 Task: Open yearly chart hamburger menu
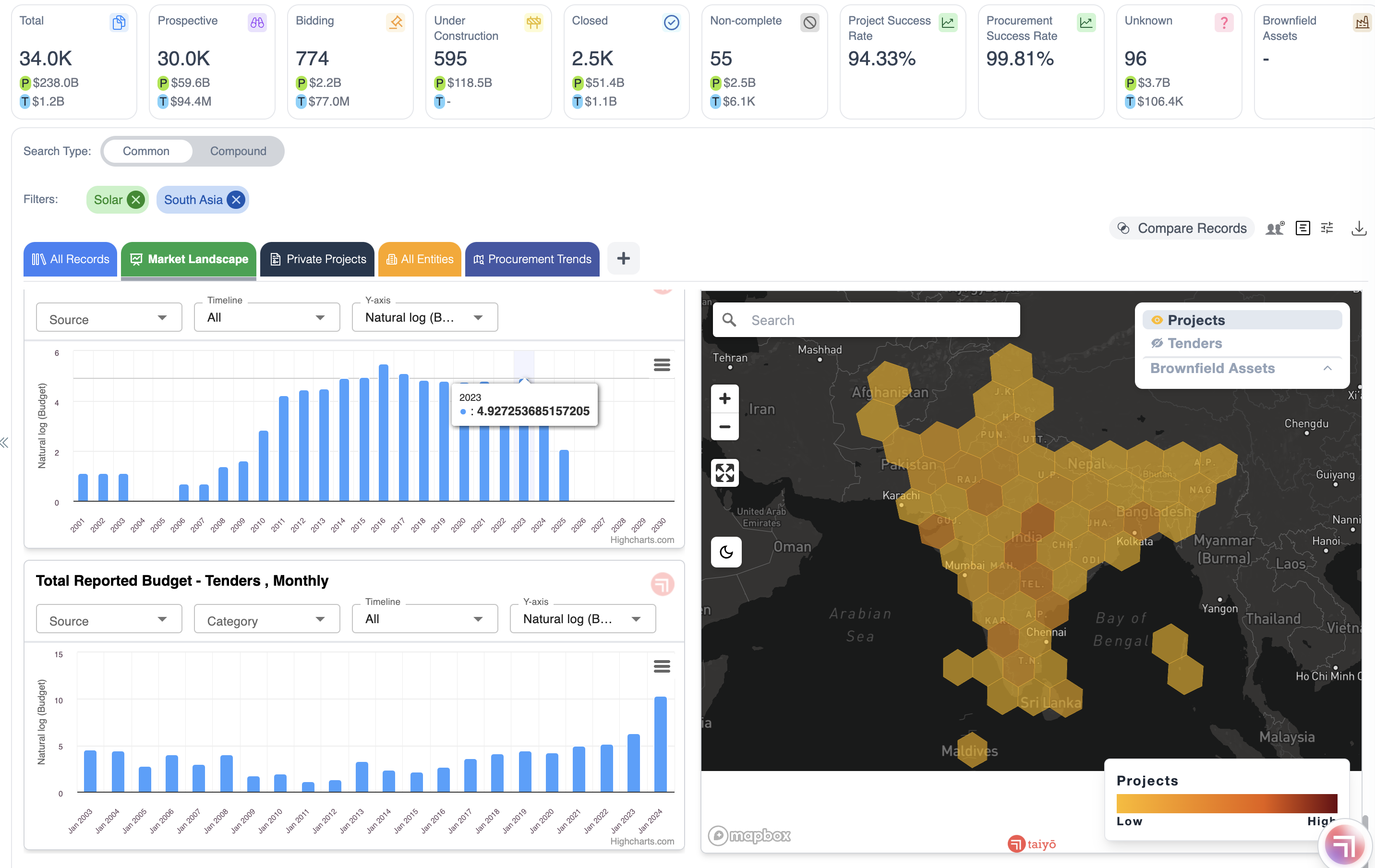tap(662, 365)
